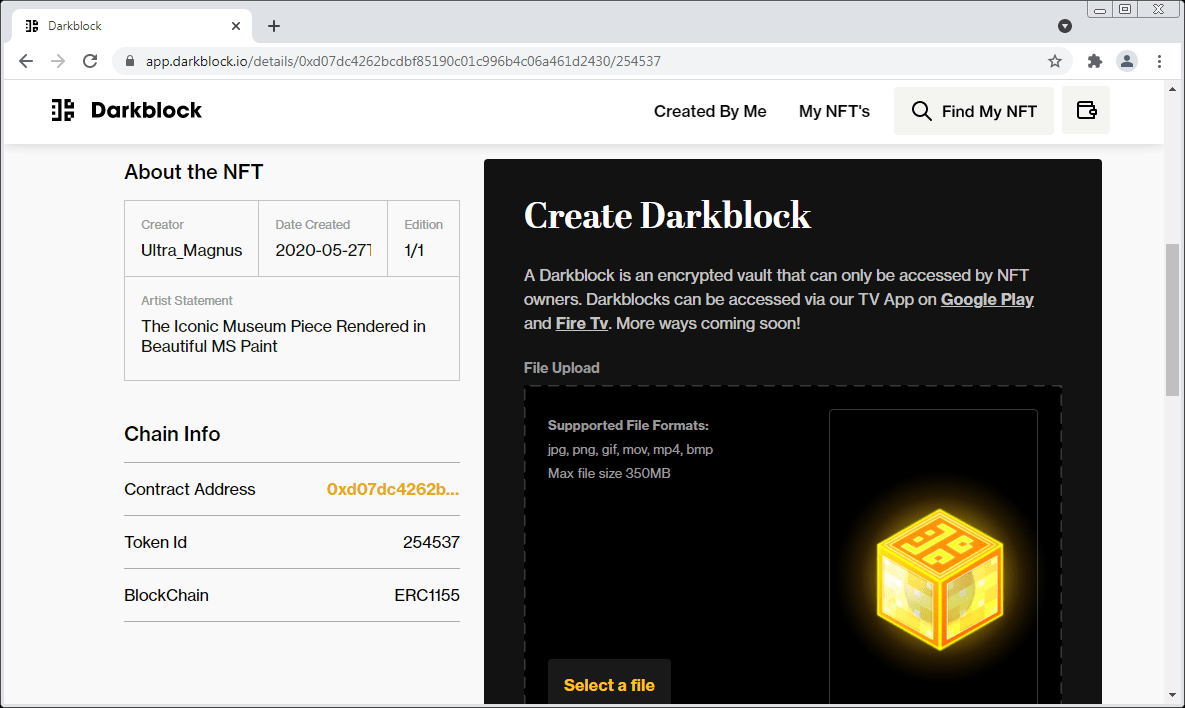The width and height of the screenshot is (1185, 708).
Task: Click the Create Darkblock heading
Action: point(667,215)
